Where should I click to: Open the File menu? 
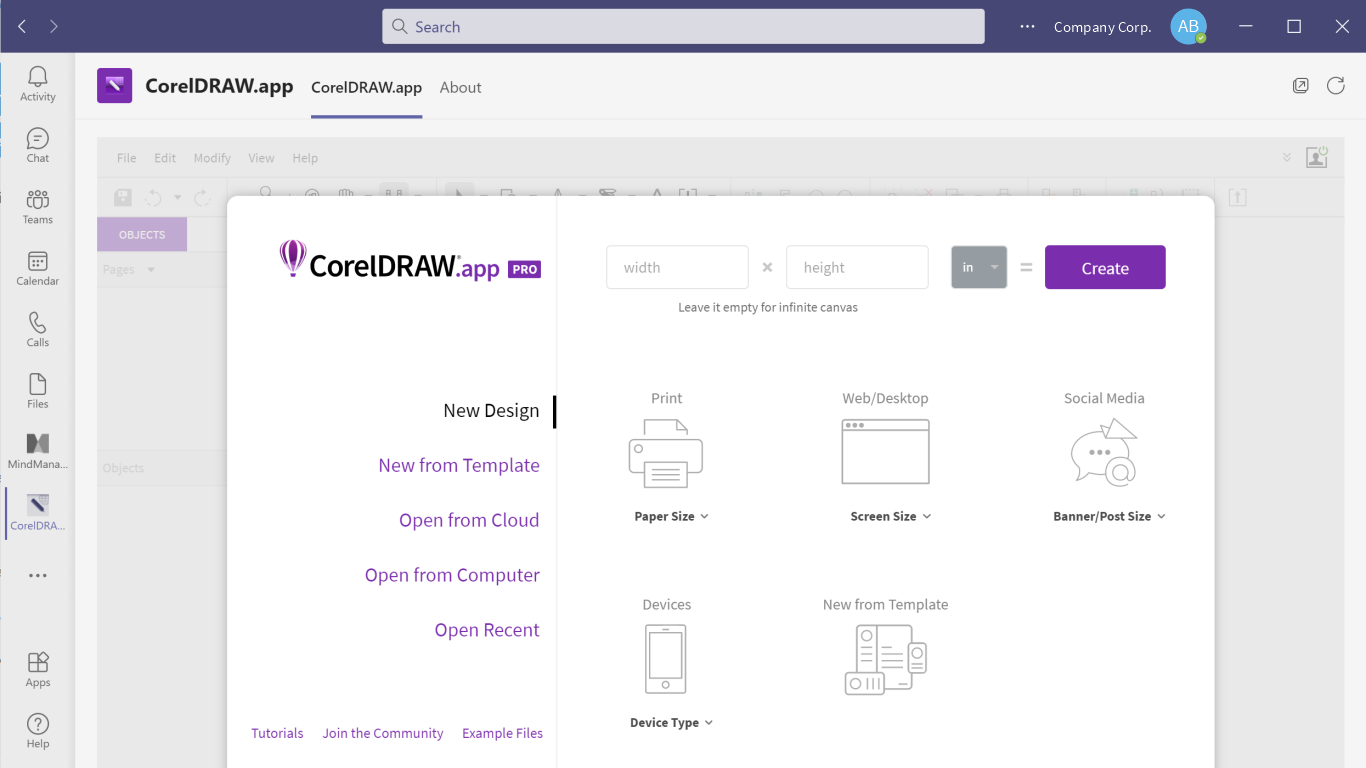tap(127, 158)
